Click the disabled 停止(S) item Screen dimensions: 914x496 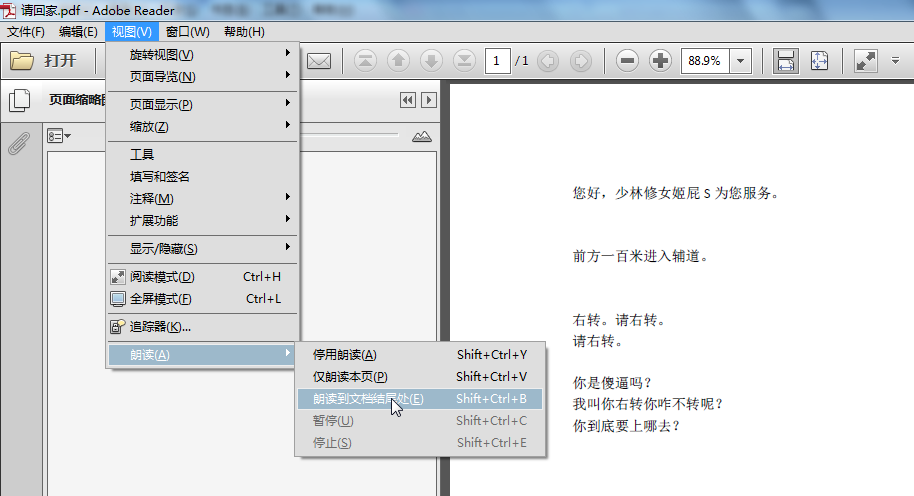(x=420, y=443)
